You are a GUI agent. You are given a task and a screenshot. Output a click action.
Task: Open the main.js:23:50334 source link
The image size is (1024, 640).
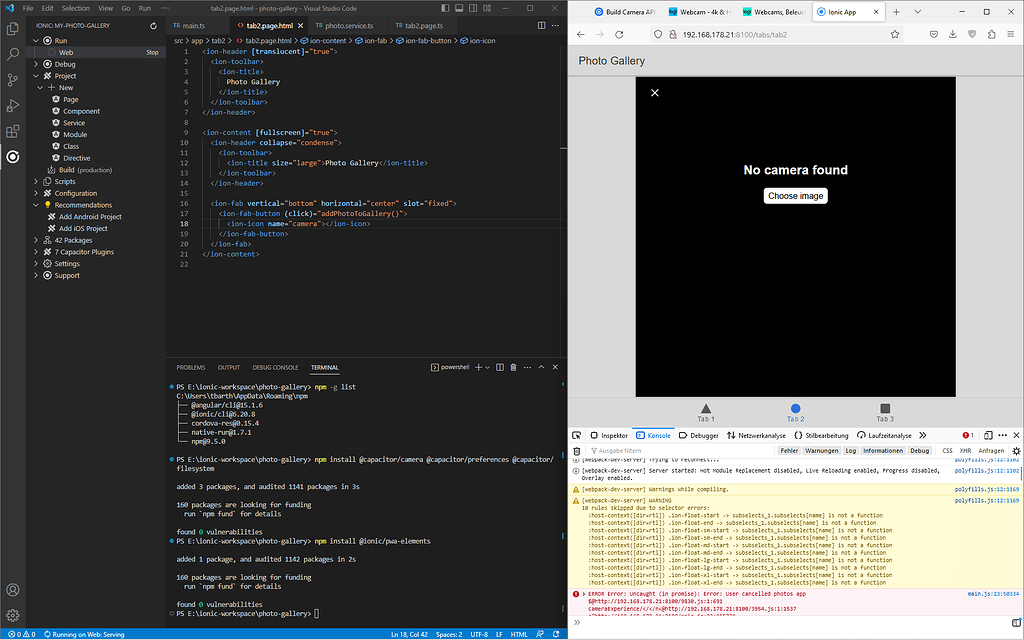(993, 594)
